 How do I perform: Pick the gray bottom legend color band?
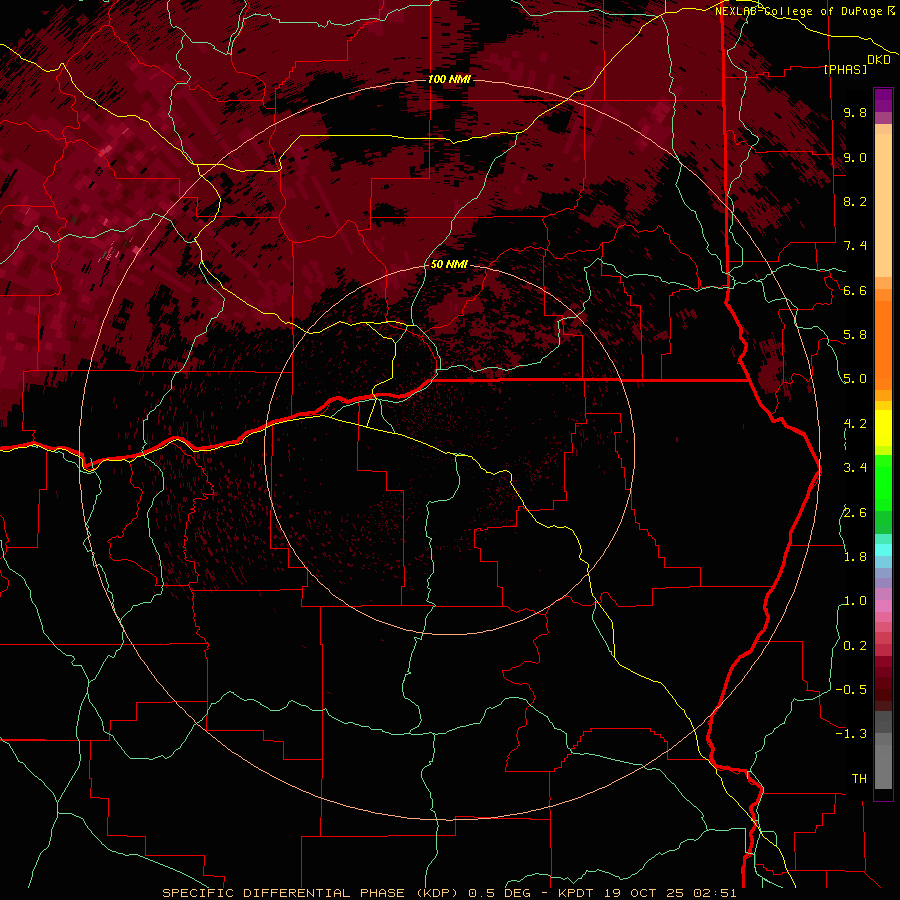point(883,767)
